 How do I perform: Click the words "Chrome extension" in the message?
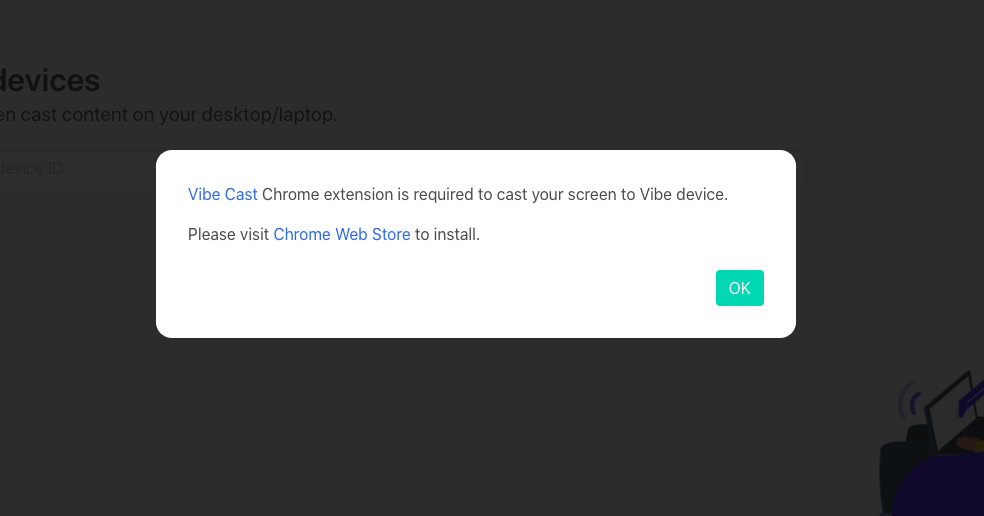pos(327,194)
